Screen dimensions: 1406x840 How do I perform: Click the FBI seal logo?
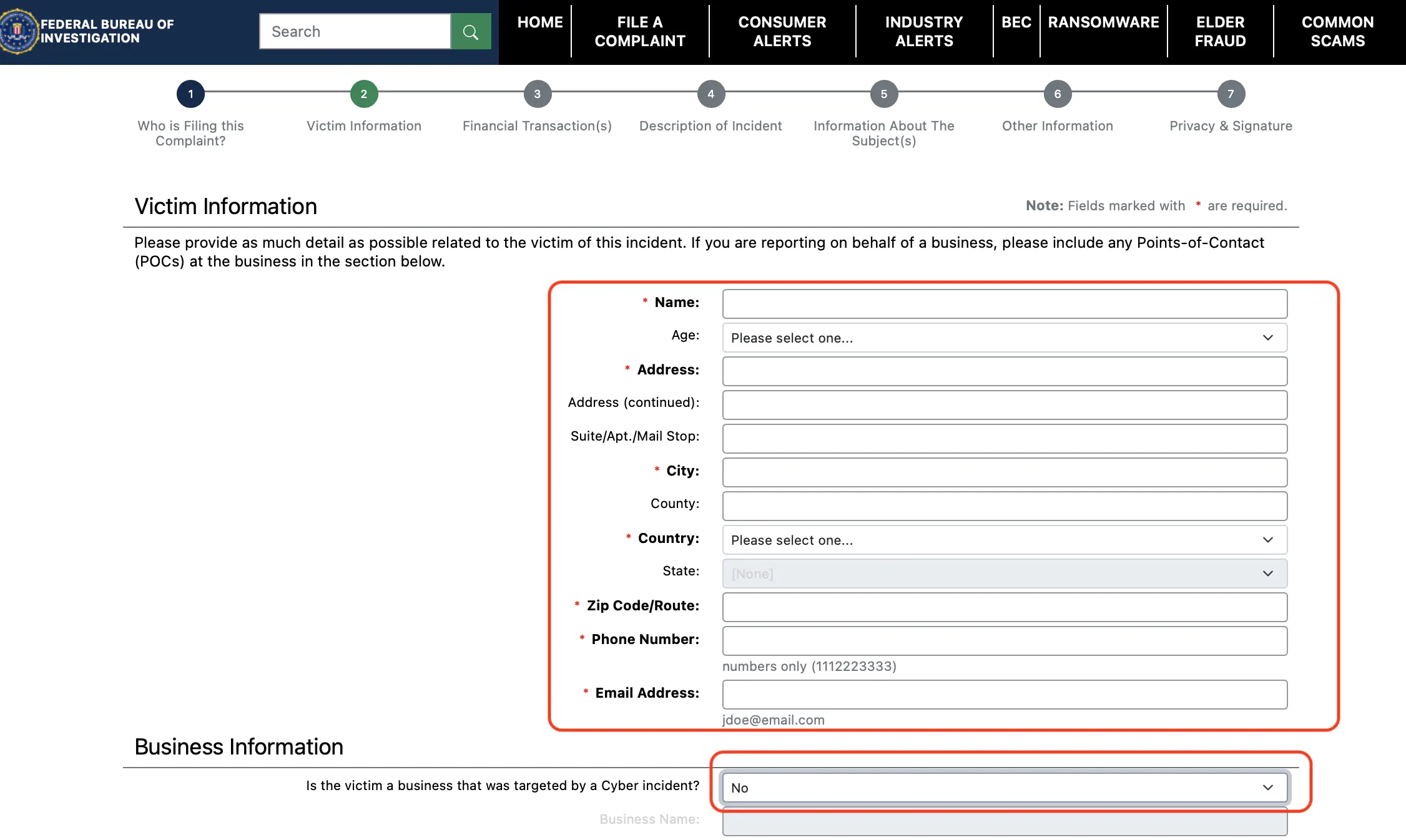17,31
